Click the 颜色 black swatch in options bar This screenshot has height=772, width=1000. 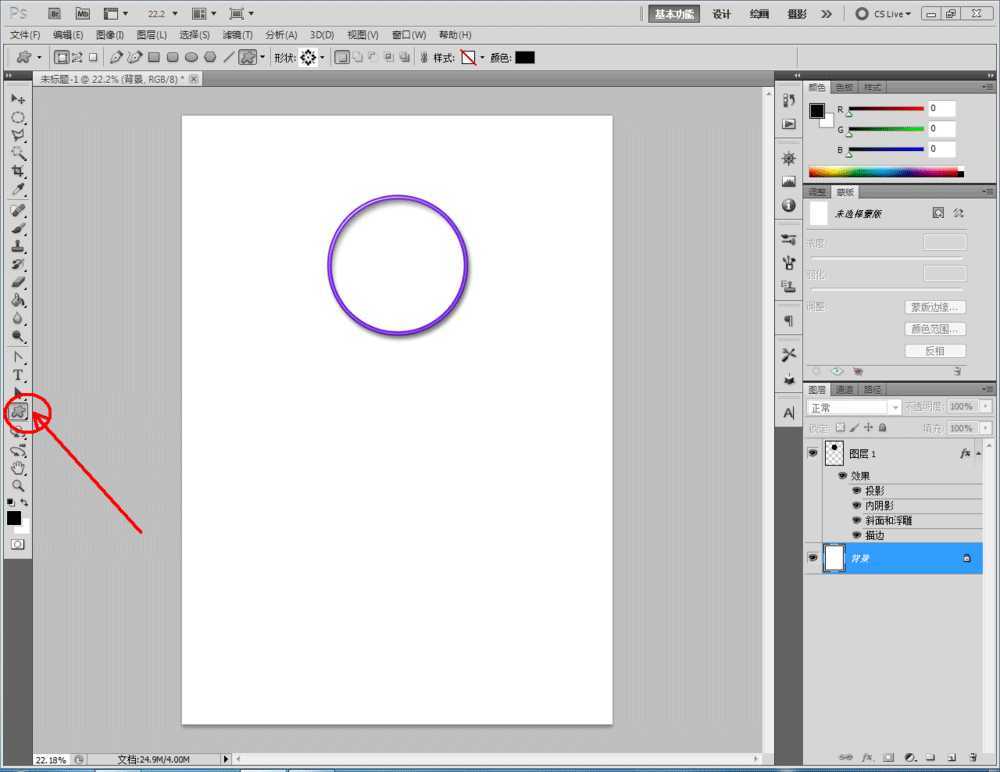click(x=525, y=58)
